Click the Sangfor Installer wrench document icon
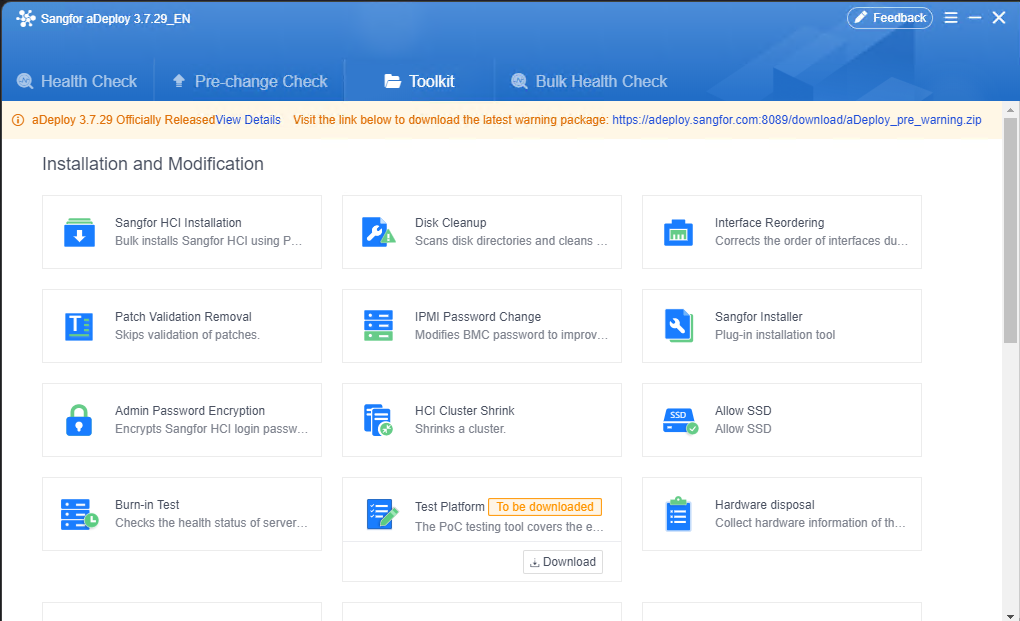 678,326
